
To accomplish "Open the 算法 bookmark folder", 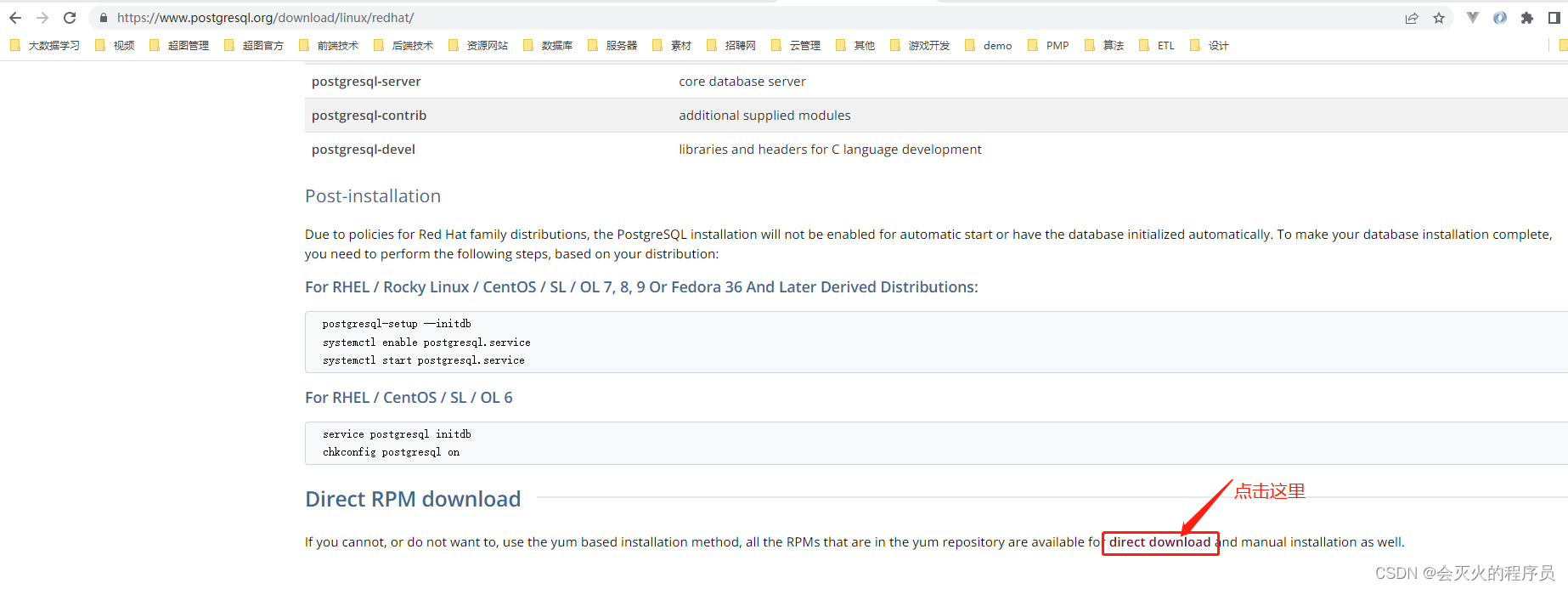I will coord(1104,46).
